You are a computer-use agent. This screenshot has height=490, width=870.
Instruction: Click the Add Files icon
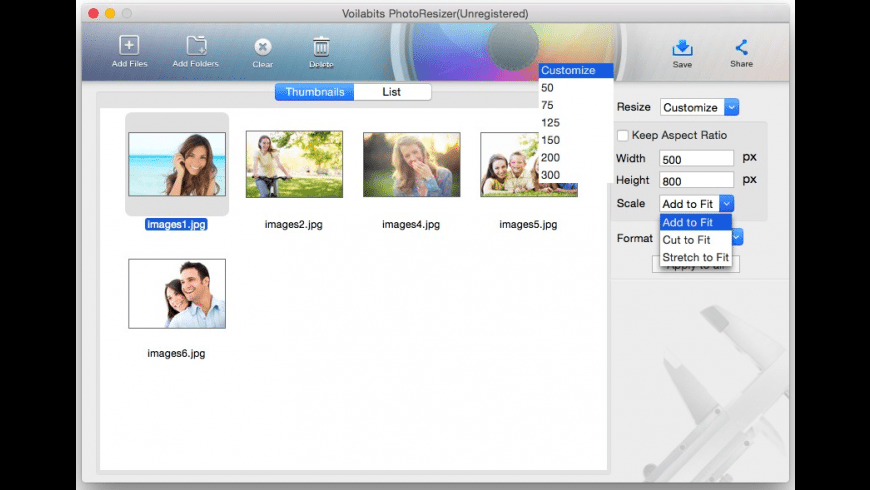click(x=129, y=46)
